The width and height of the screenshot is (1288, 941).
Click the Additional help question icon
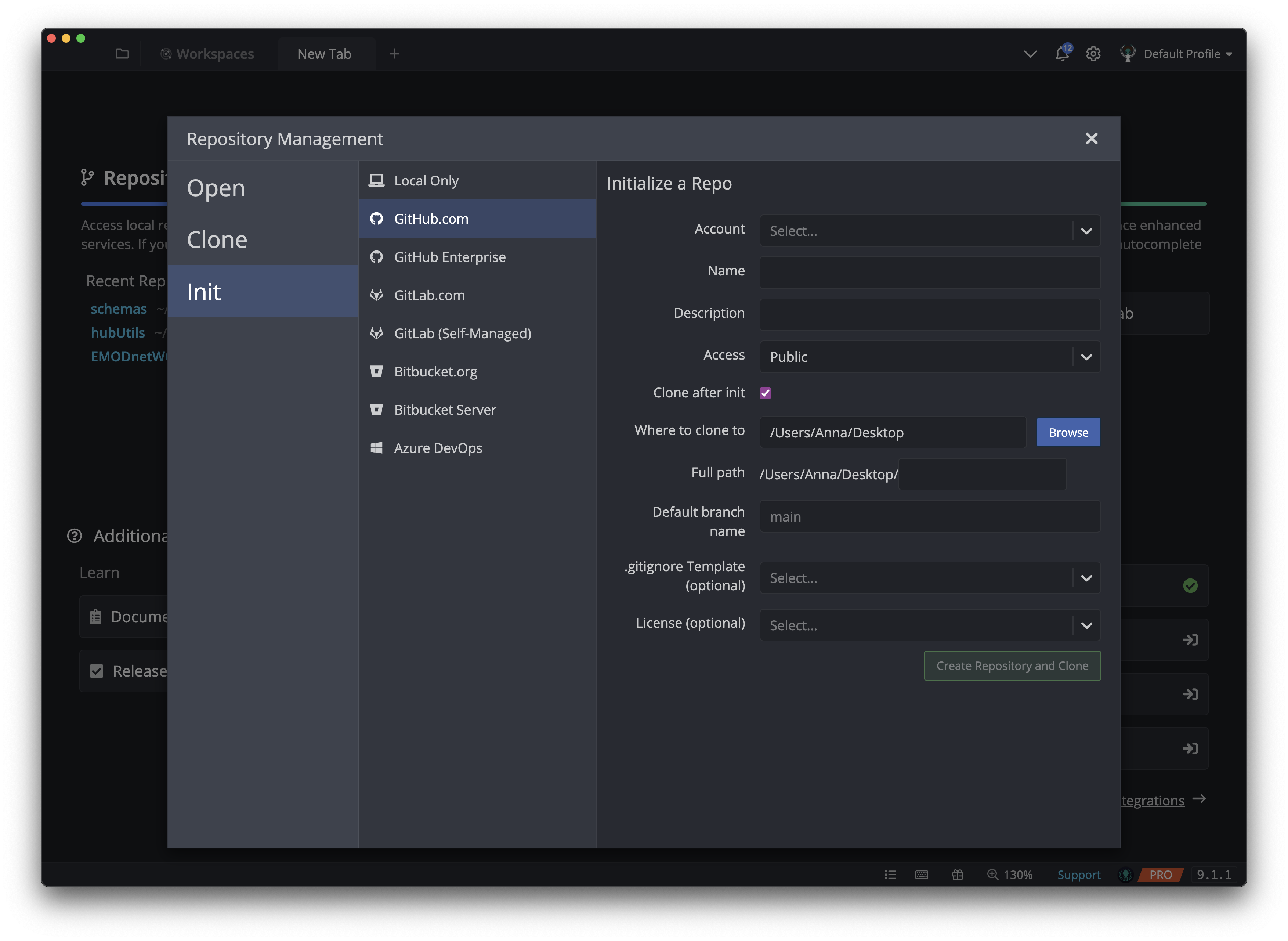tap(75, 536)
